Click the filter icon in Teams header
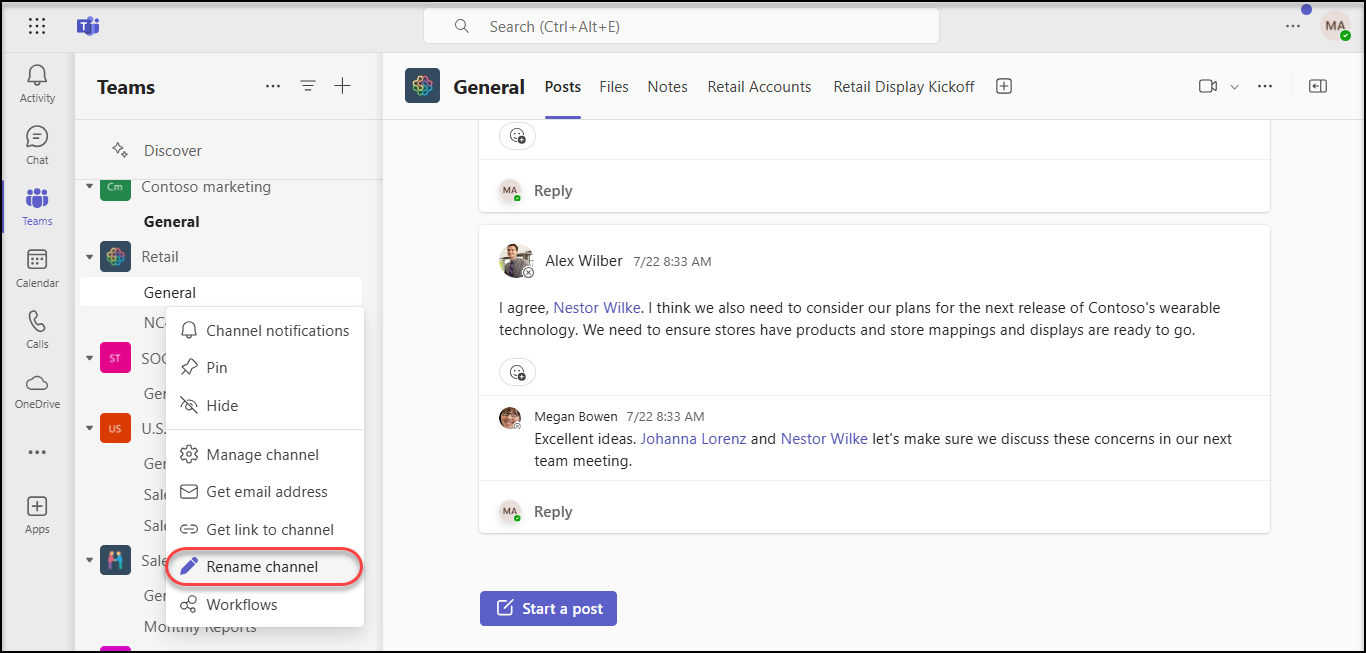This screenshot has width=1366, height=653. point(308,87)
